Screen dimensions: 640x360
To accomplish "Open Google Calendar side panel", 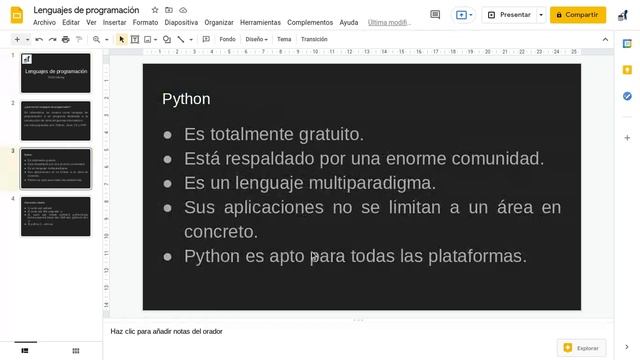I will point(627,44).
